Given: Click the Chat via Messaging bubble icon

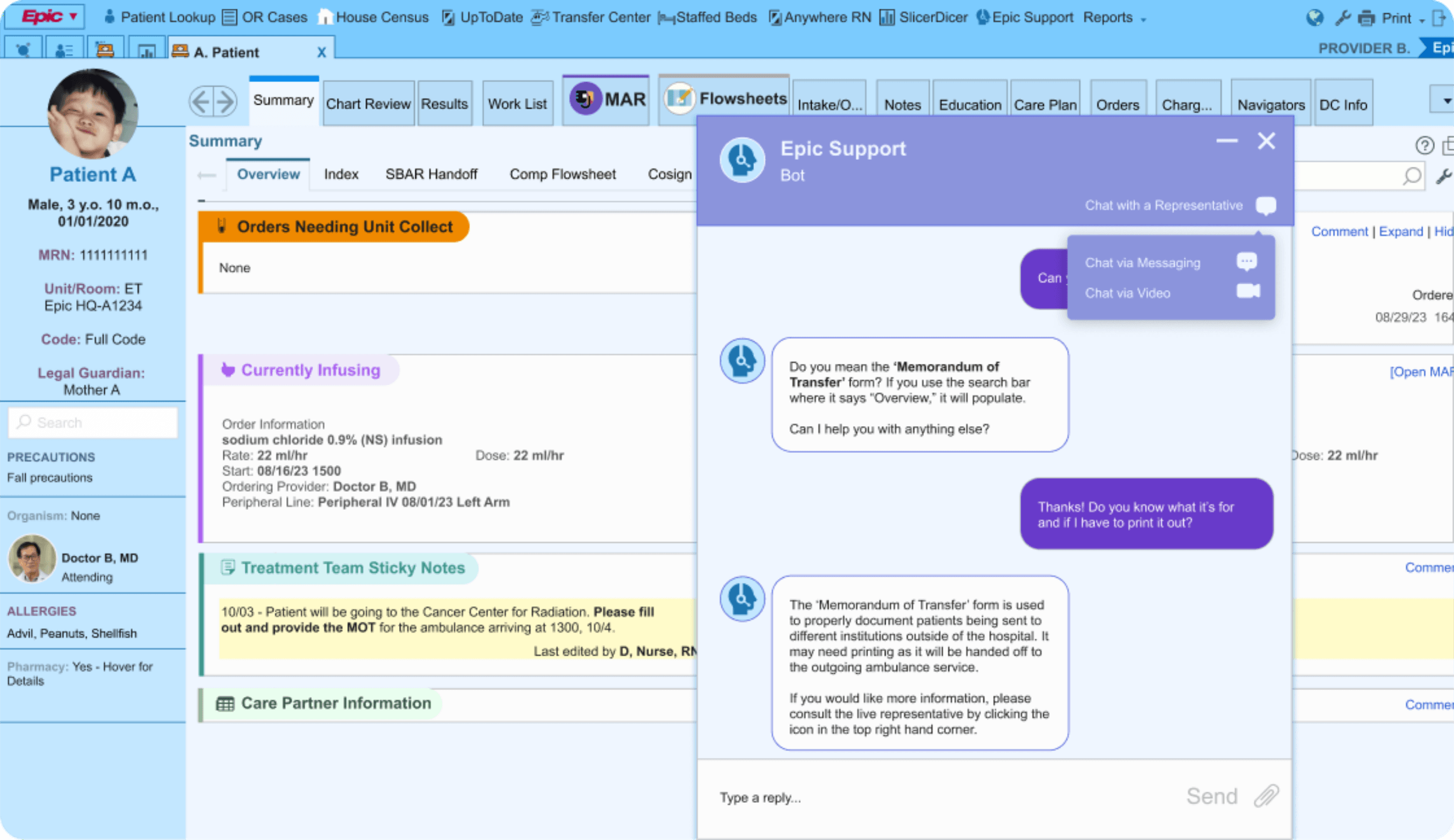Looking at the screenshot, I should click(1246, 262).
